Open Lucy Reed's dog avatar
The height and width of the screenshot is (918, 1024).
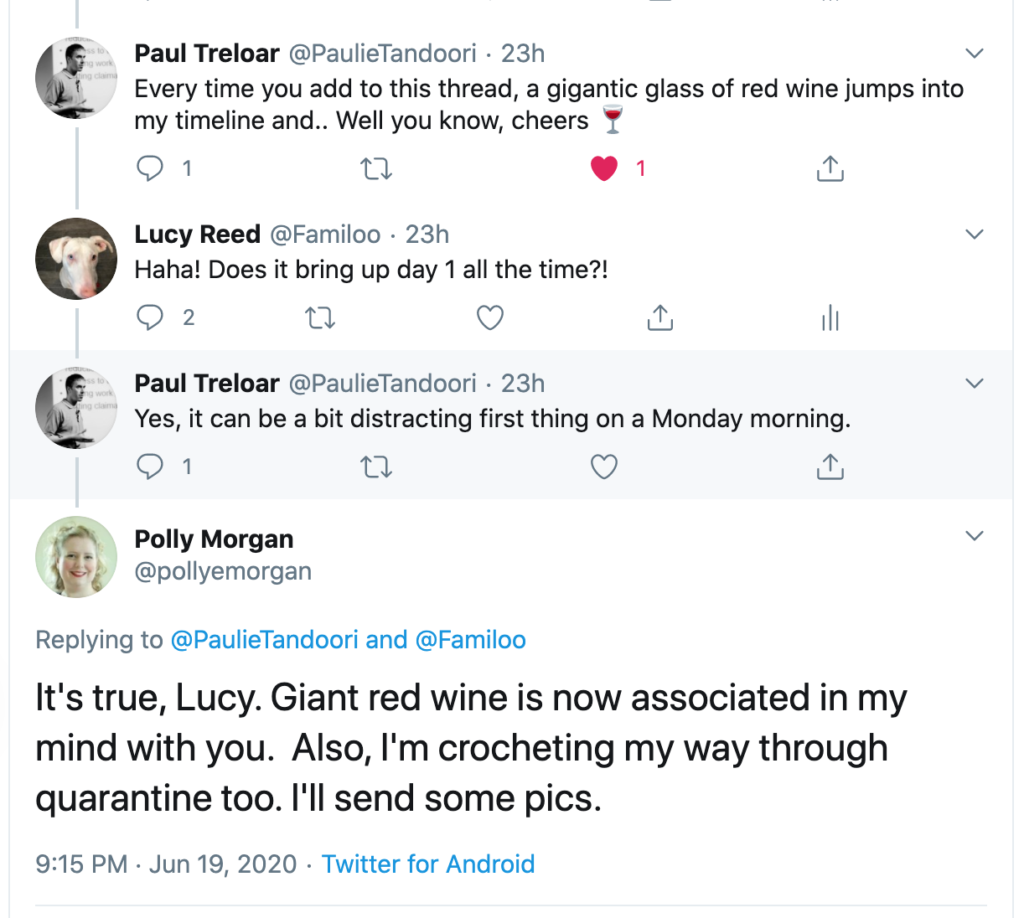pyautogui.click(x=77, y=258)
